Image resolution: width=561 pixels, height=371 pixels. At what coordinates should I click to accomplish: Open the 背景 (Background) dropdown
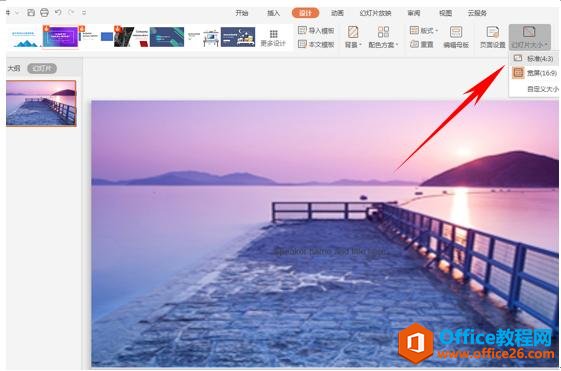click(x=353, y=37)
